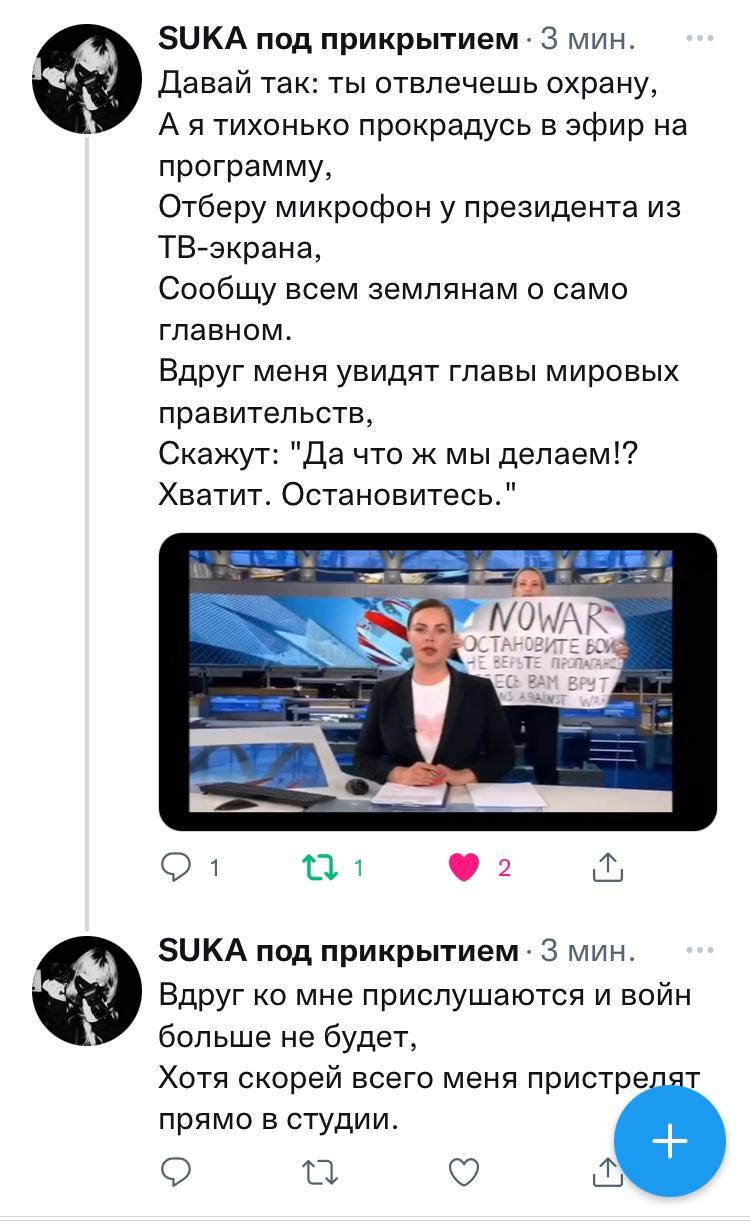Share the second tweet
This screenshot has width=750, height=1231.
(x=606, y=1171)
